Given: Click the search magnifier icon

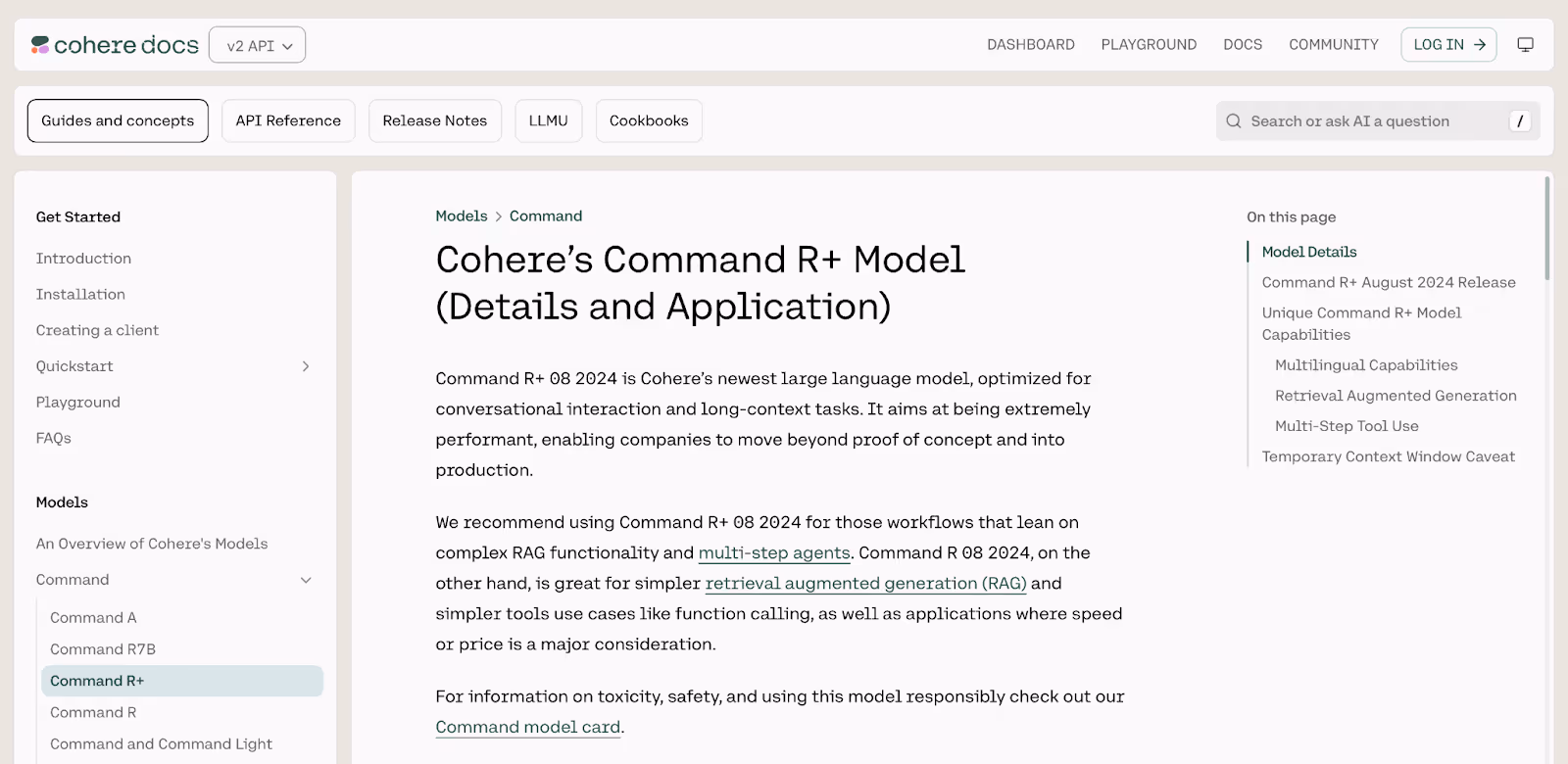Looking at the screenshot, I should pos(1234,121).
